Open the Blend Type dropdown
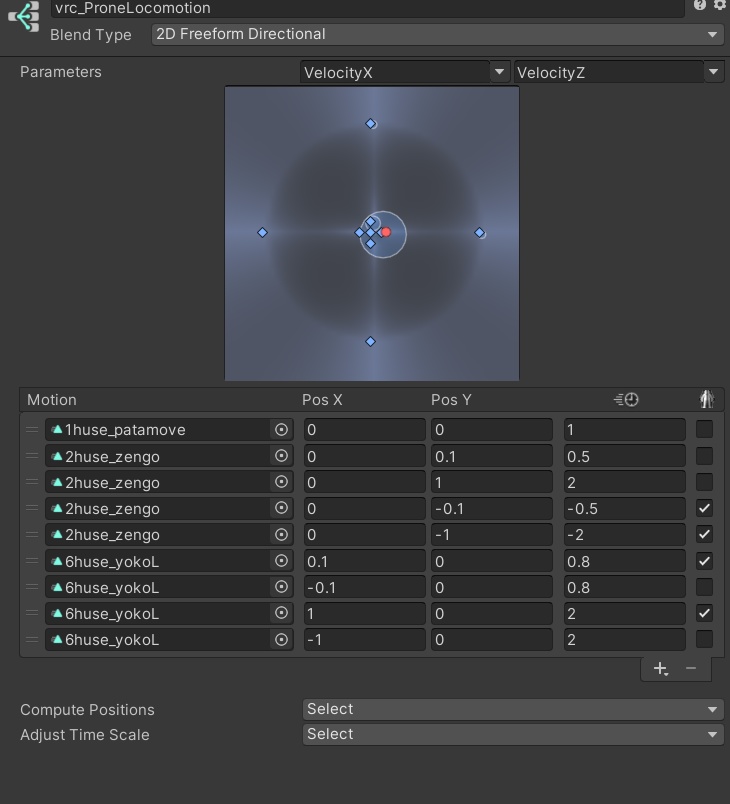This screenshot has width=730, height=804. [x=437, y=34]
